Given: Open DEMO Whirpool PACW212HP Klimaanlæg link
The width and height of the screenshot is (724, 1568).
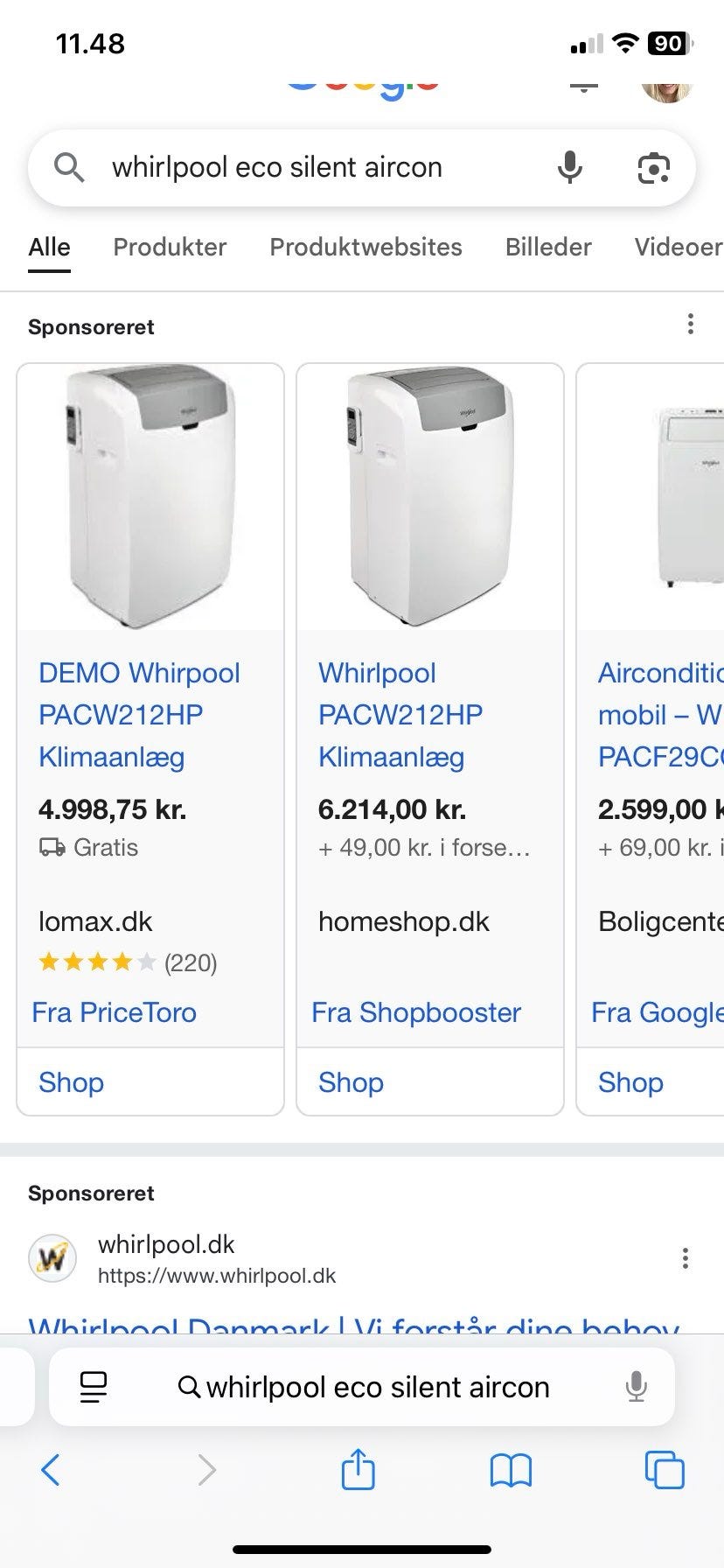Looking at the screenshot, I should coord(139,714).
